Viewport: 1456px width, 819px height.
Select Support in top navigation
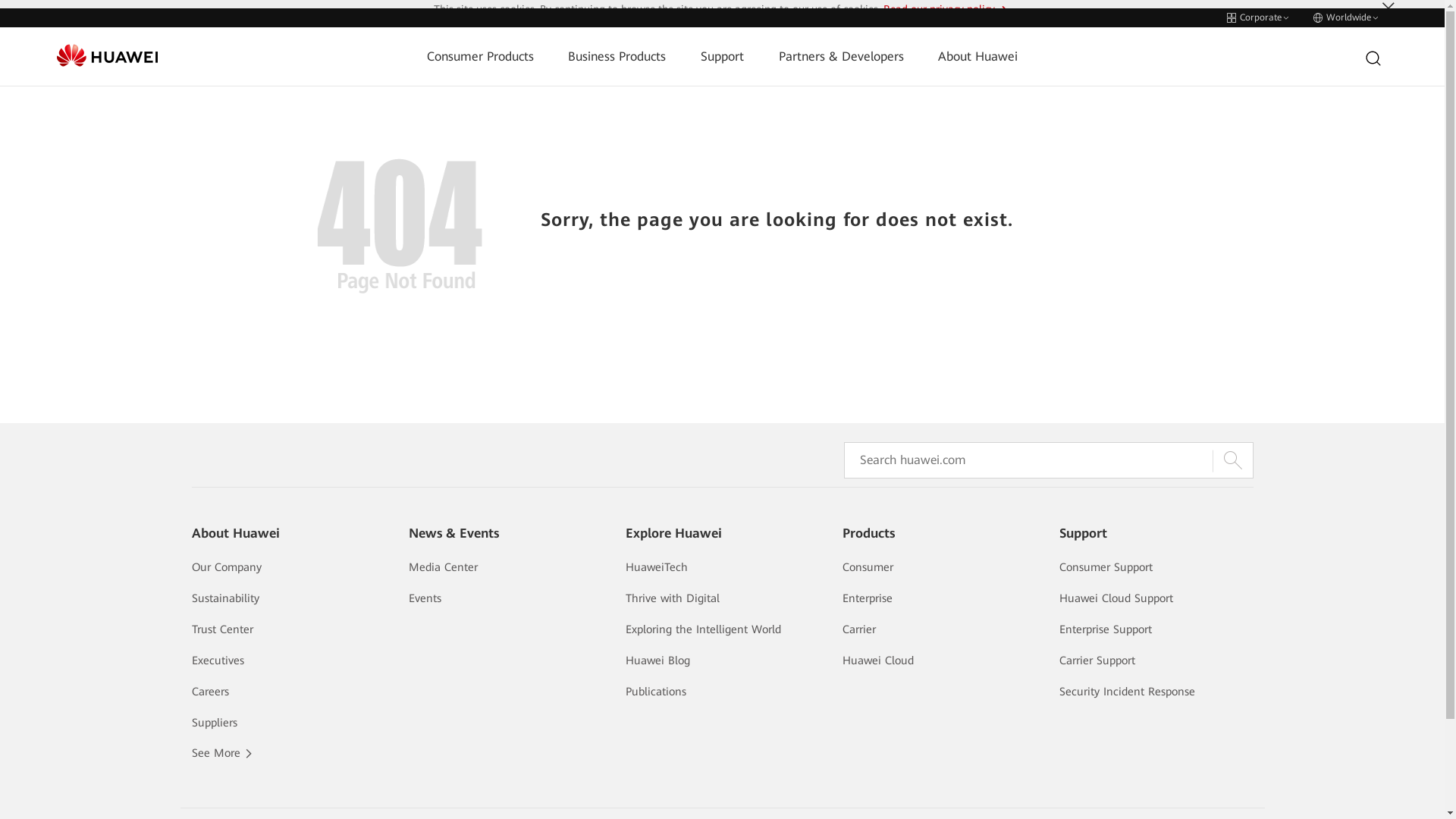coord(722,57)
